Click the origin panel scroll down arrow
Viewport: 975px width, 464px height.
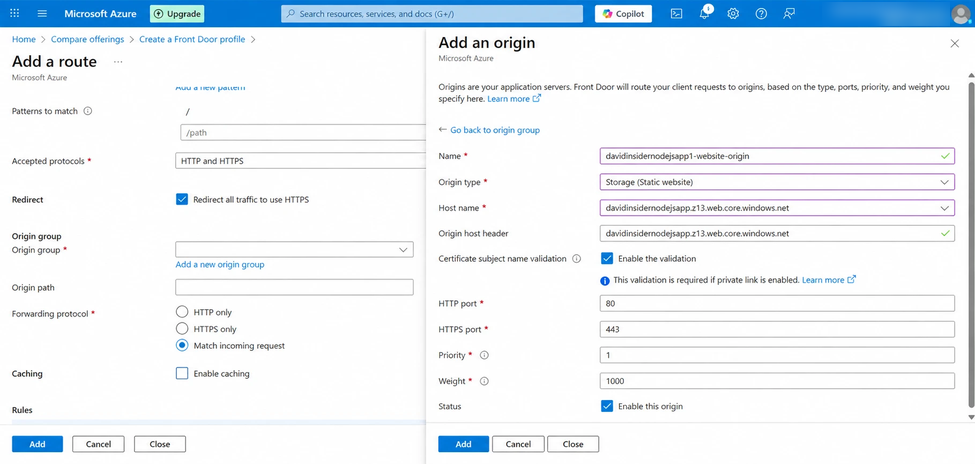coord(971,416)
